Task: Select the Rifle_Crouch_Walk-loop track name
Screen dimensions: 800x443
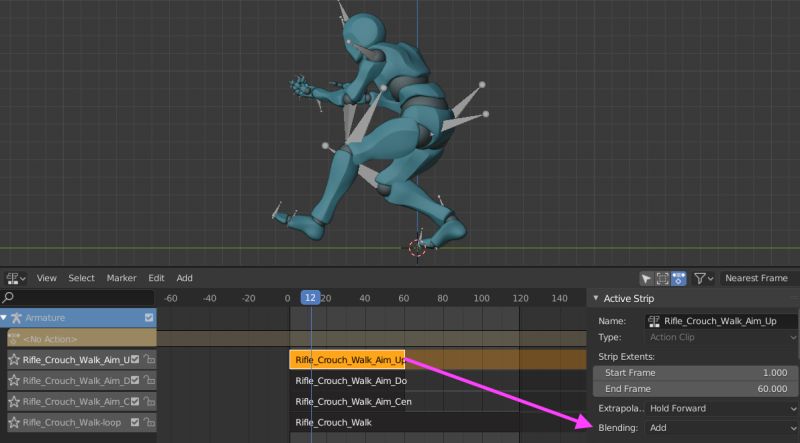Action: point(72,423)
